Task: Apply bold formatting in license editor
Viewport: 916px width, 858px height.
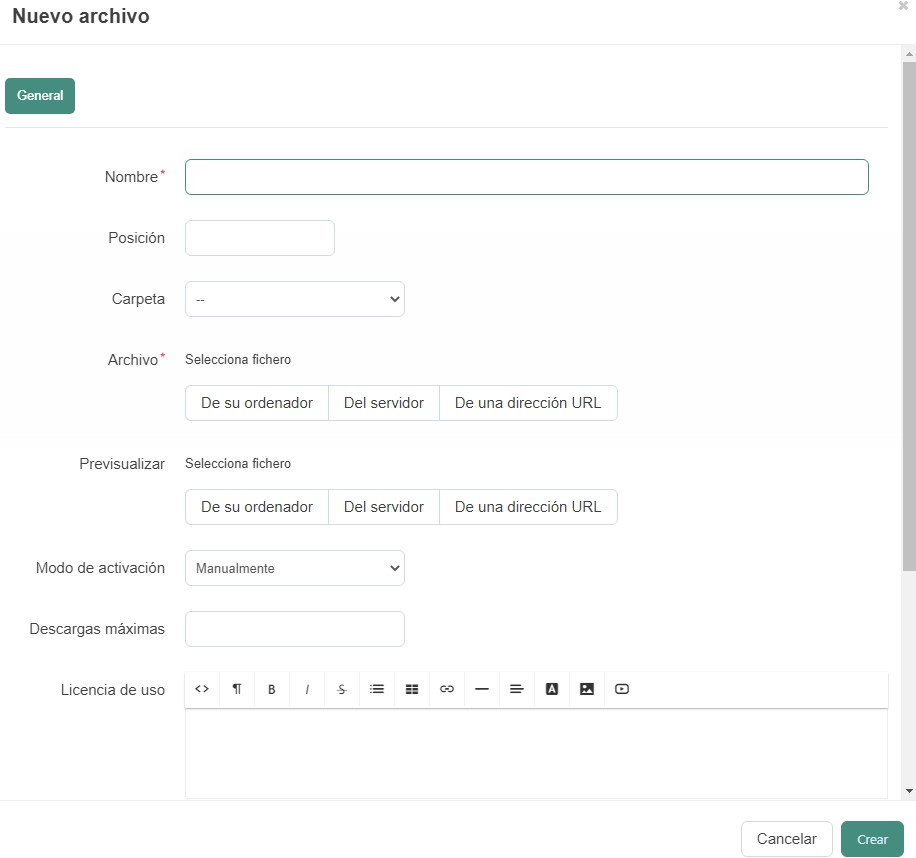Action: pos(272,689)
